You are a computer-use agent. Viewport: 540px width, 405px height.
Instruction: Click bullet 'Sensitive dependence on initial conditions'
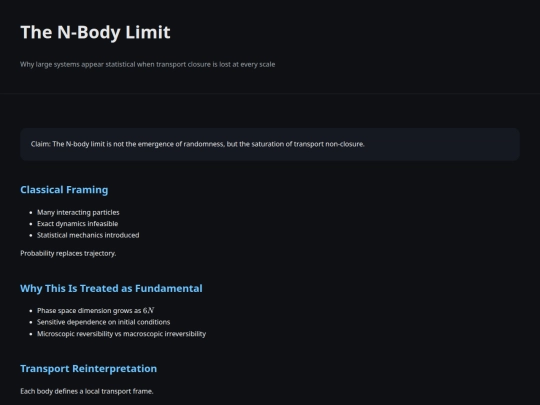[x=104, y=322]
